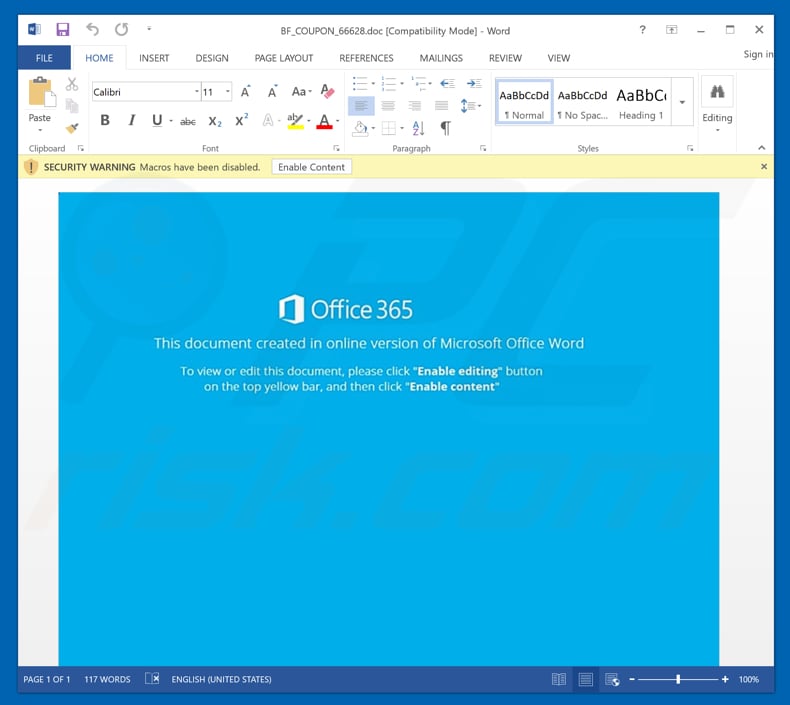Select Align Right paragraph alignment
Screen dimensions: 790x705
(x=415, y=105)
